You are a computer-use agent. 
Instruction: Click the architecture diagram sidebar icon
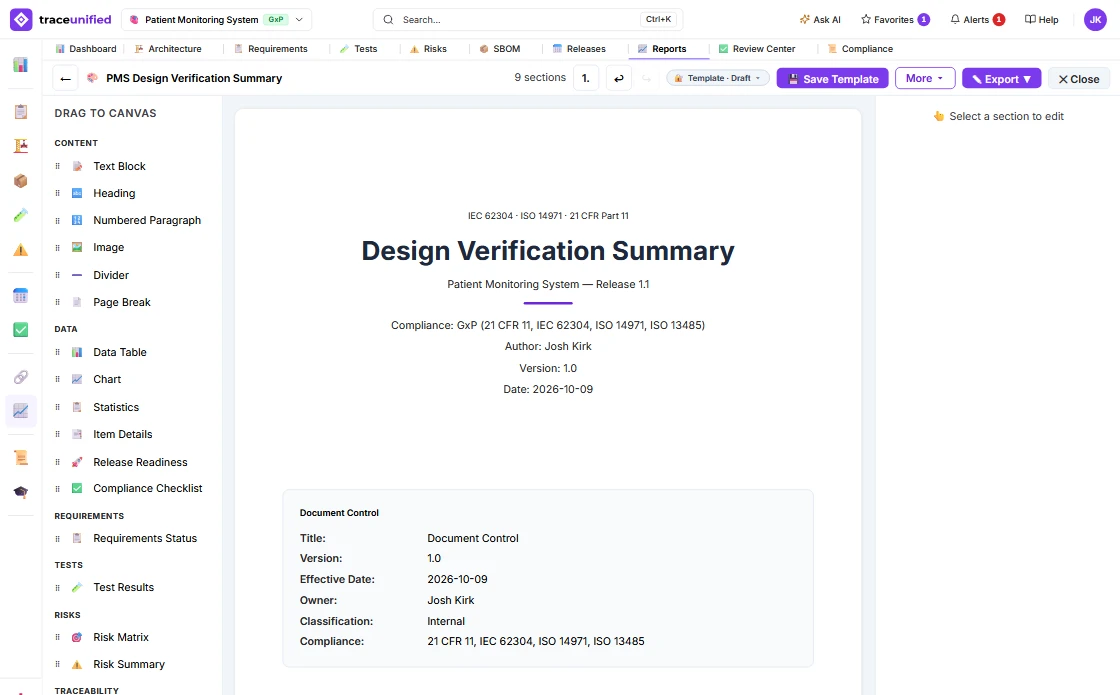21,146
